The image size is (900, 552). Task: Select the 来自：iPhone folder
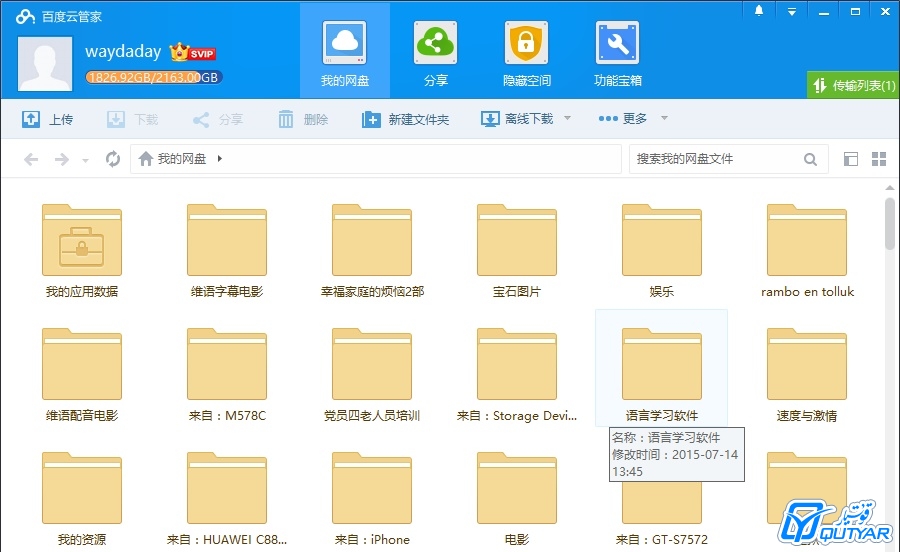(372, 499)
